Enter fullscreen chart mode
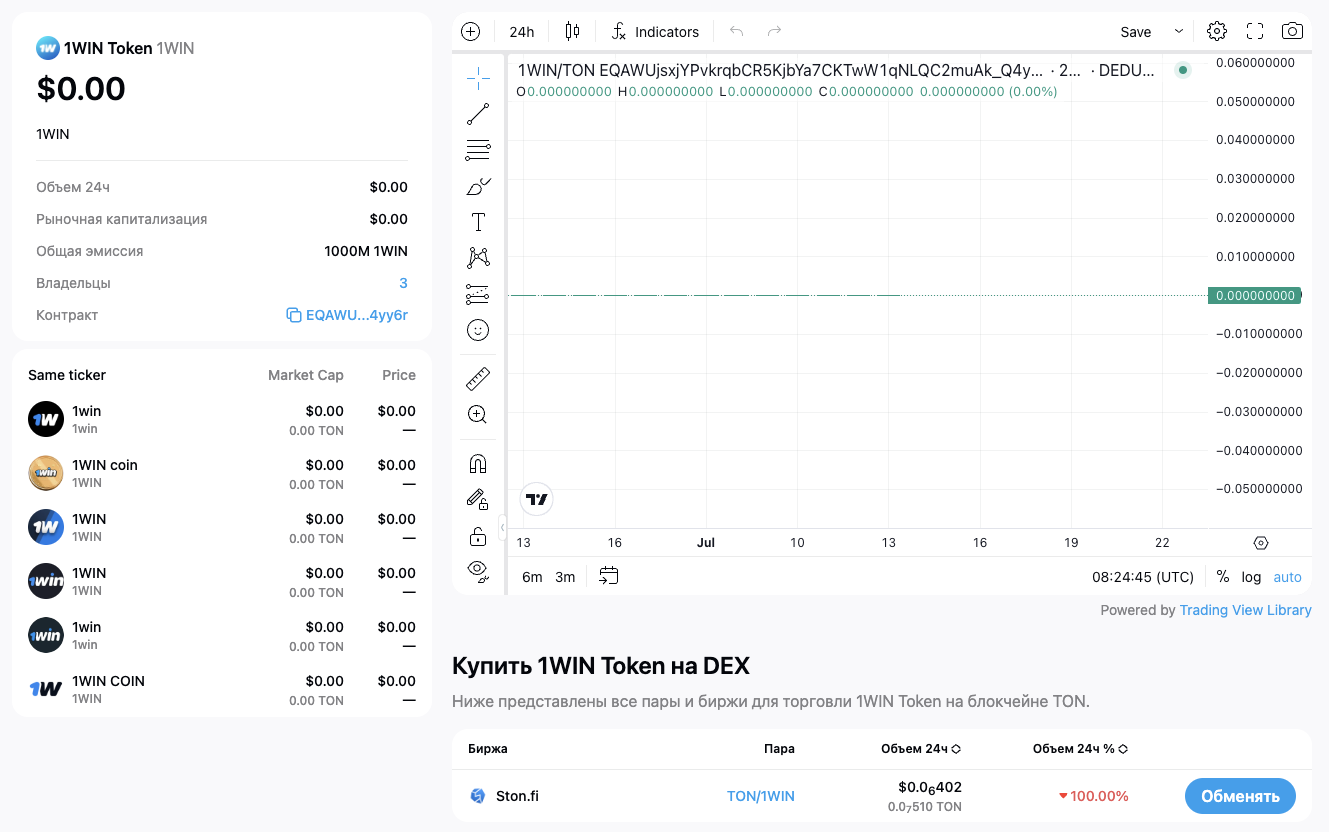 click(1255, 31)
